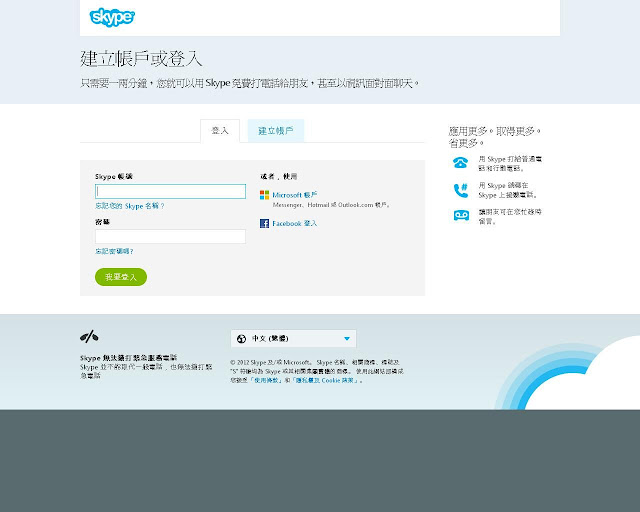Sign in with Microsoft 帳戶 link

(x=295, y=195)
